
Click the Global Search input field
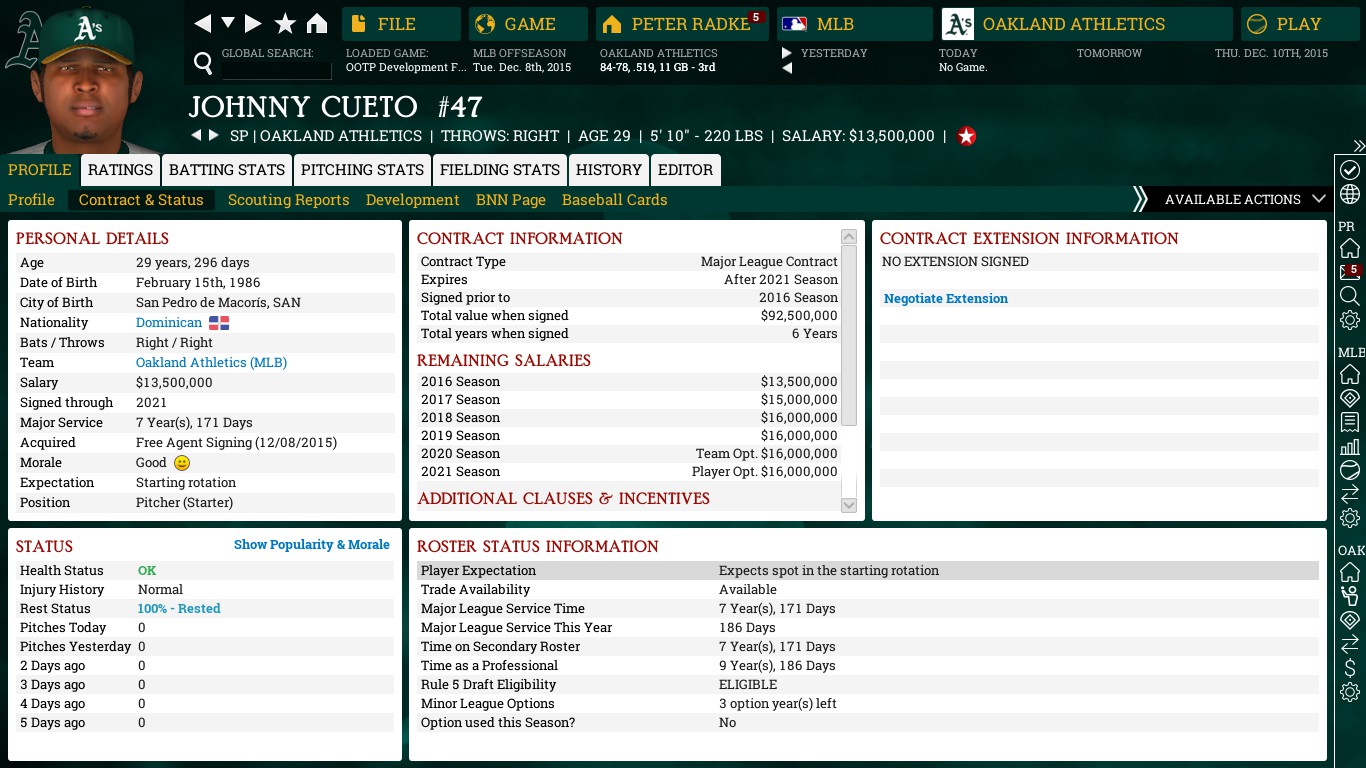276,69
